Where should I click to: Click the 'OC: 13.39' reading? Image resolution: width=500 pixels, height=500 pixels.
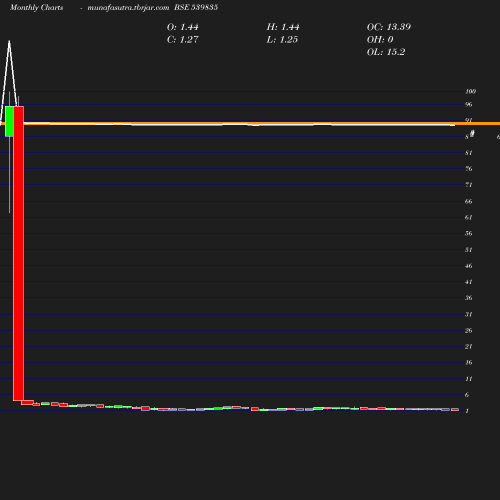pyautogui.click(x=389, y=27)
